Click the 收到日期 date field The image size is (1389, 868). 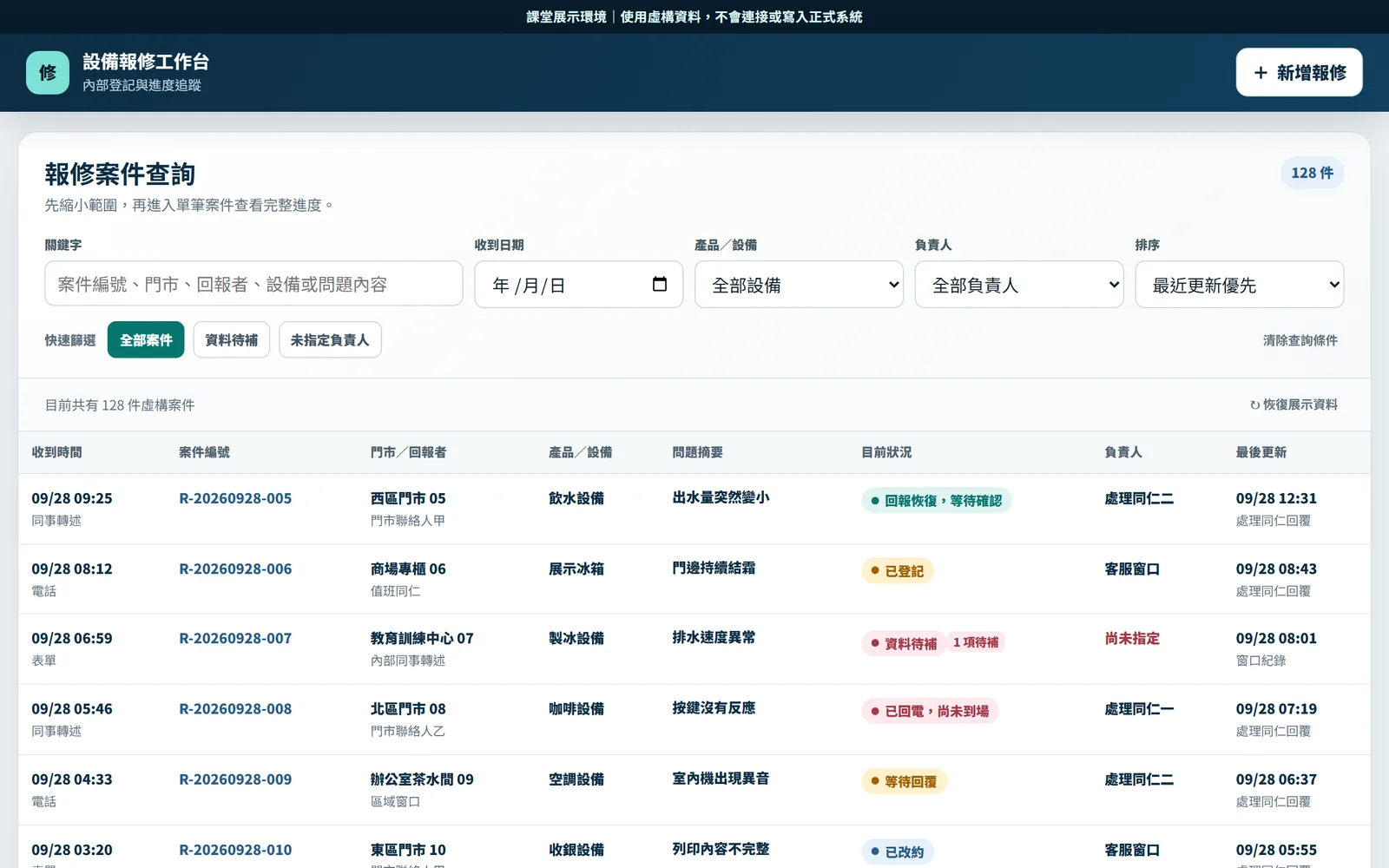[x=579, y=285]
